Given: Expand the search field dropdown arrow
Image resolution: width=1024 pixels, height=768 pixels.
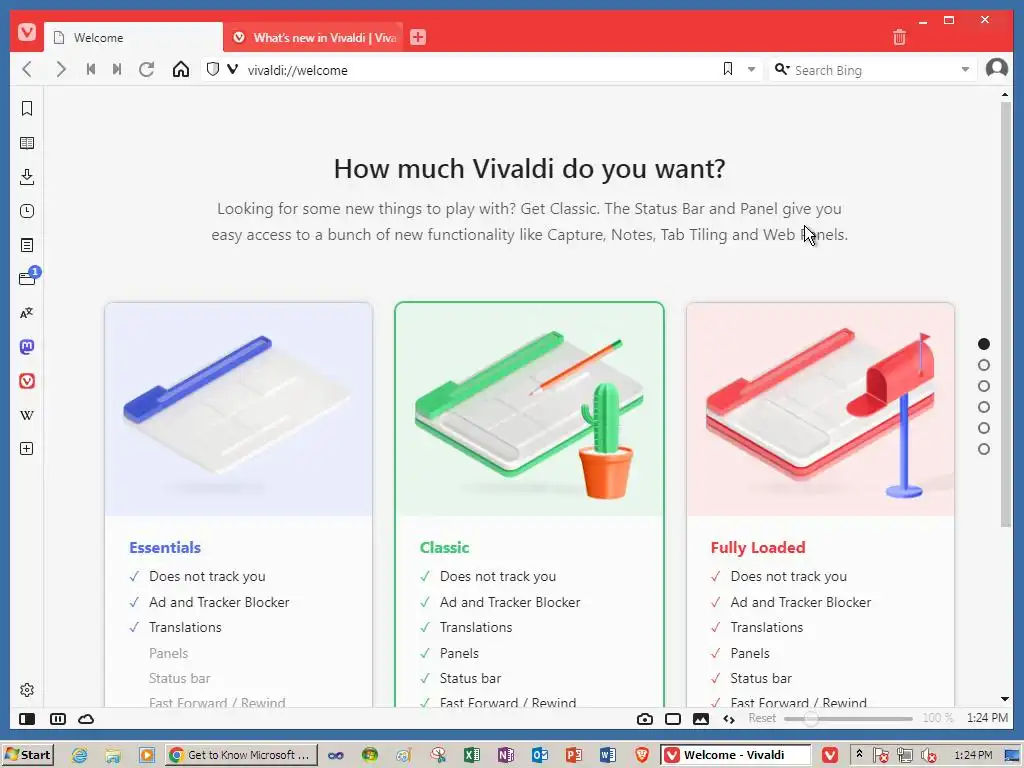Looking at the screenshot, I should (x=965, y=69).
